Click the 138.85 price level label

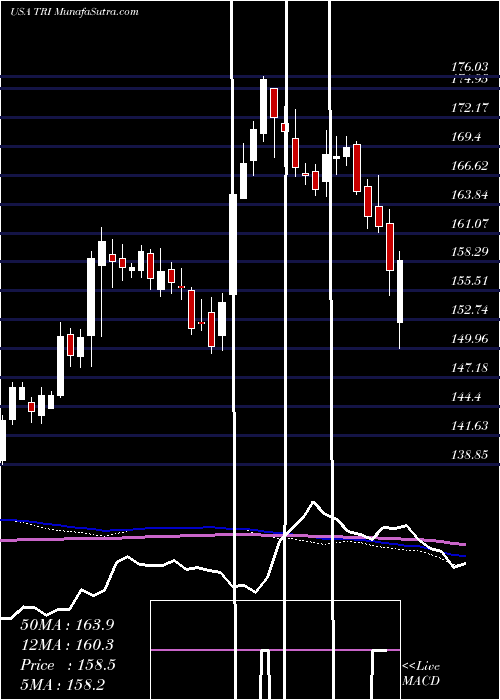(x=469, y=454)
